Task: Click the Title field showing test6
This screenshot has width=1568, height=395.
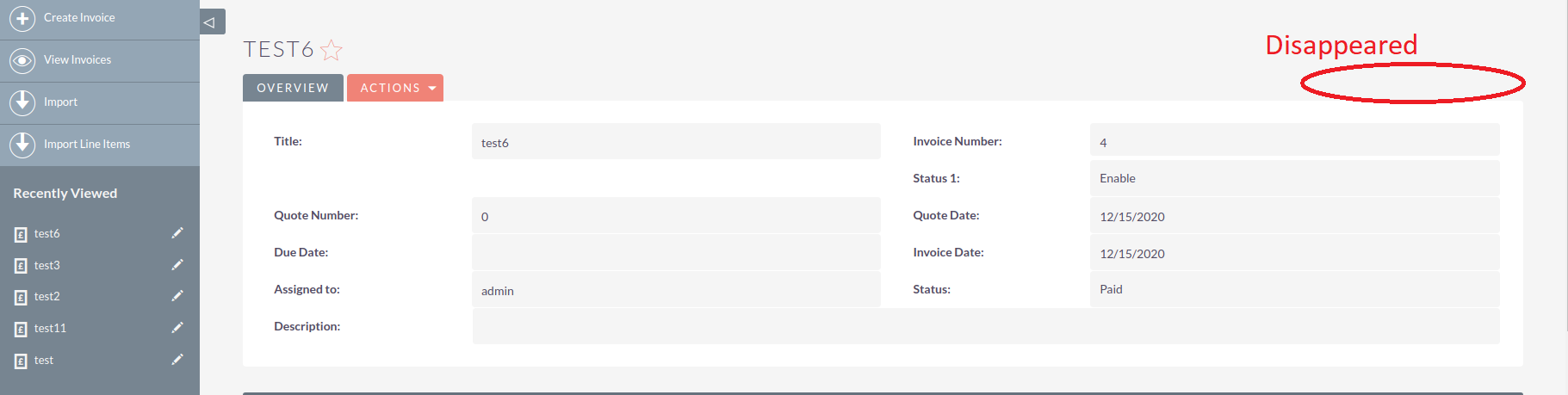Action: 676,141
